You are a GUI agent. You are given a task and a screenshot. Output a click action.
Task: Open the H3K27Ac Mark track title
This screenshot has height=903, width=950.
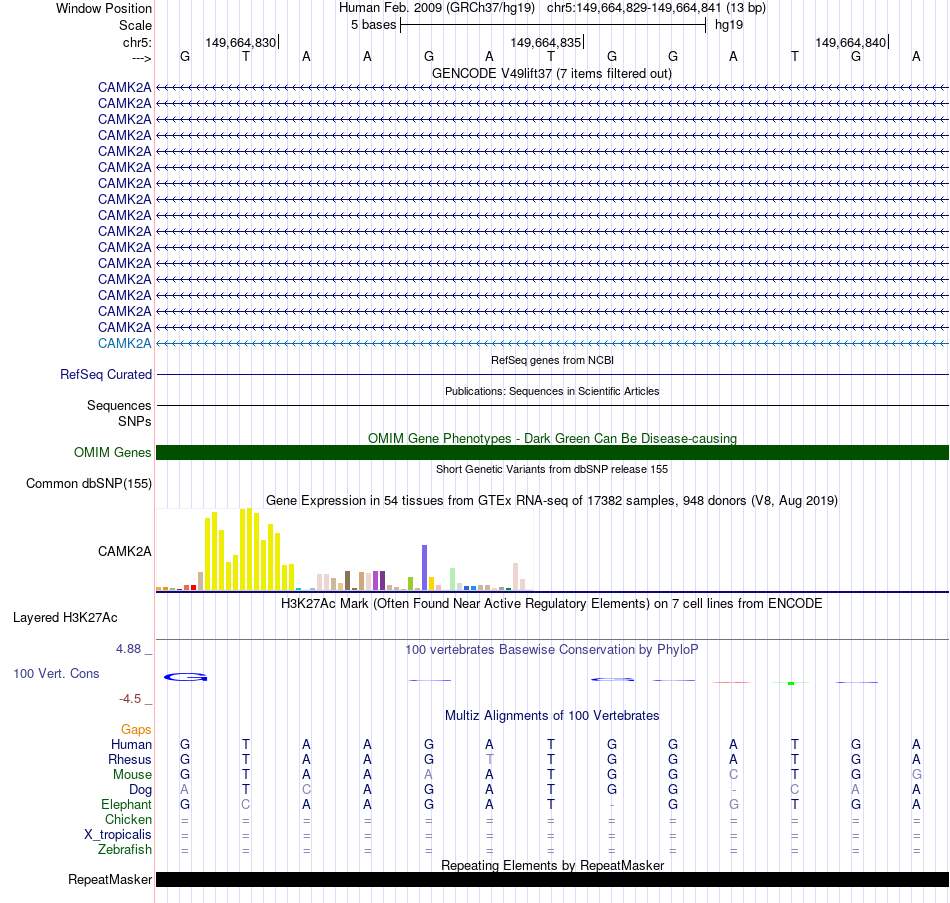pos(552,604)
